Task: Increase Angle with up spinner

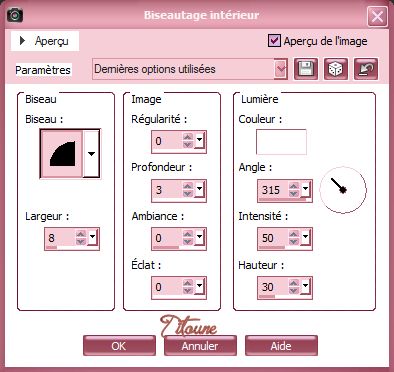Action: pos(294,186)
